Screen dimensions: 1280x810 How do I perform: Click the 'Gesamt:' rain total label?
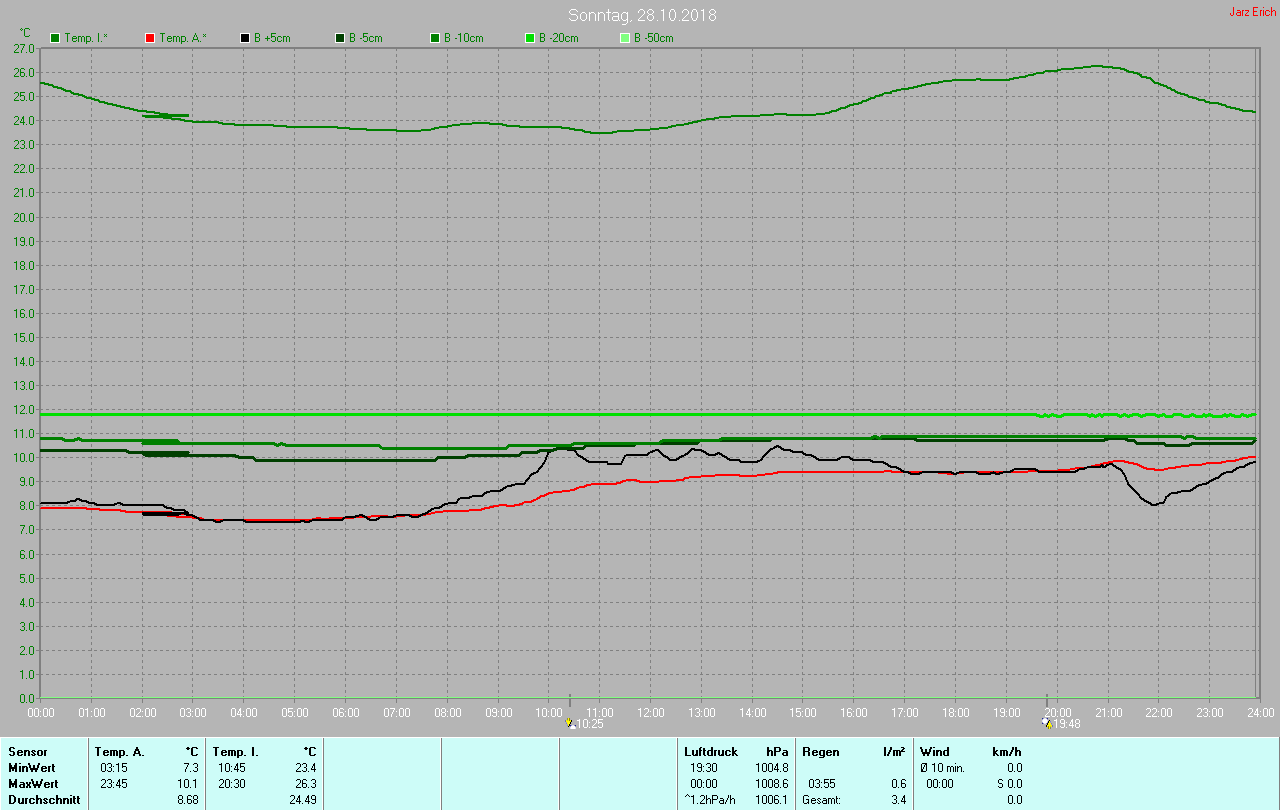822,800
